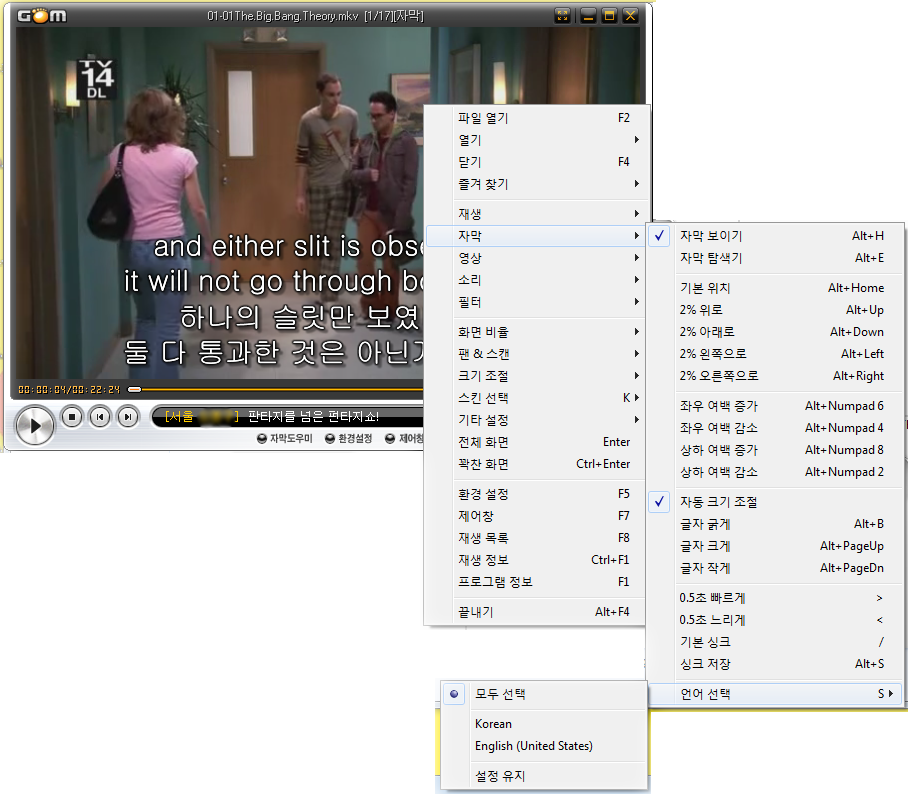This screenshot has width=908, height=794.
Task: Select 싱크 저장 entry
Action: pyautogui.click(x=775, y=664)
